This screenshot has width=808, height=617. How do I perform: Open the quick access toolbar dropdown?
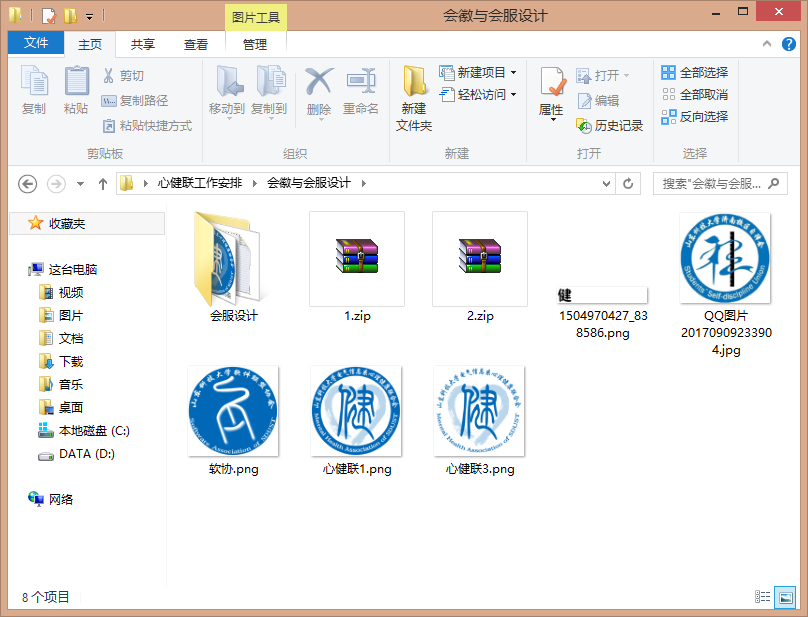pyautogui.click(x=90, y=15)
